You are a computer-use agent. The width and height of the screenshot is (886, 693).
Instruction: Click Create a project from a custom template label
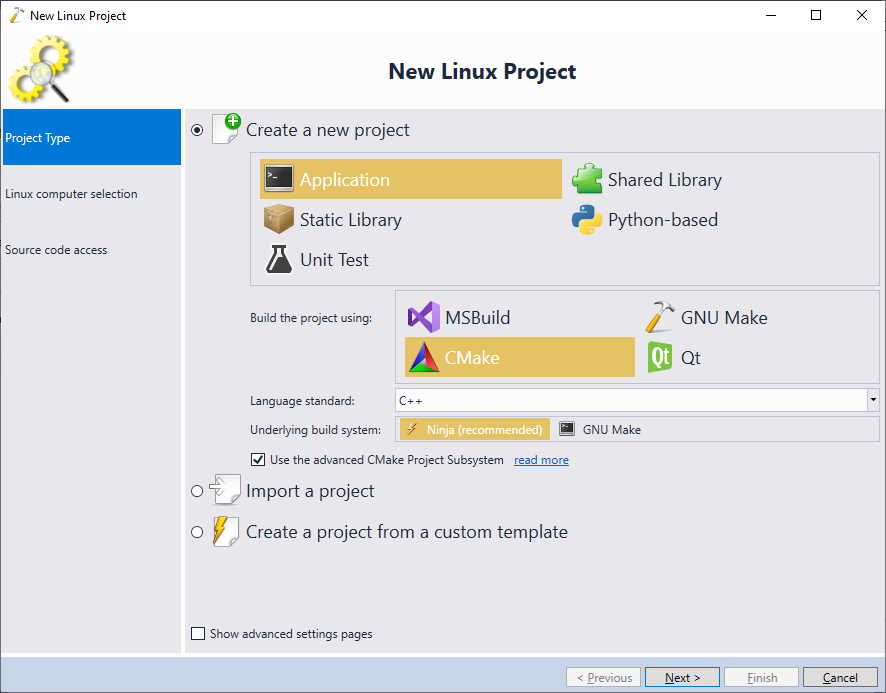[x=407, y=532]
